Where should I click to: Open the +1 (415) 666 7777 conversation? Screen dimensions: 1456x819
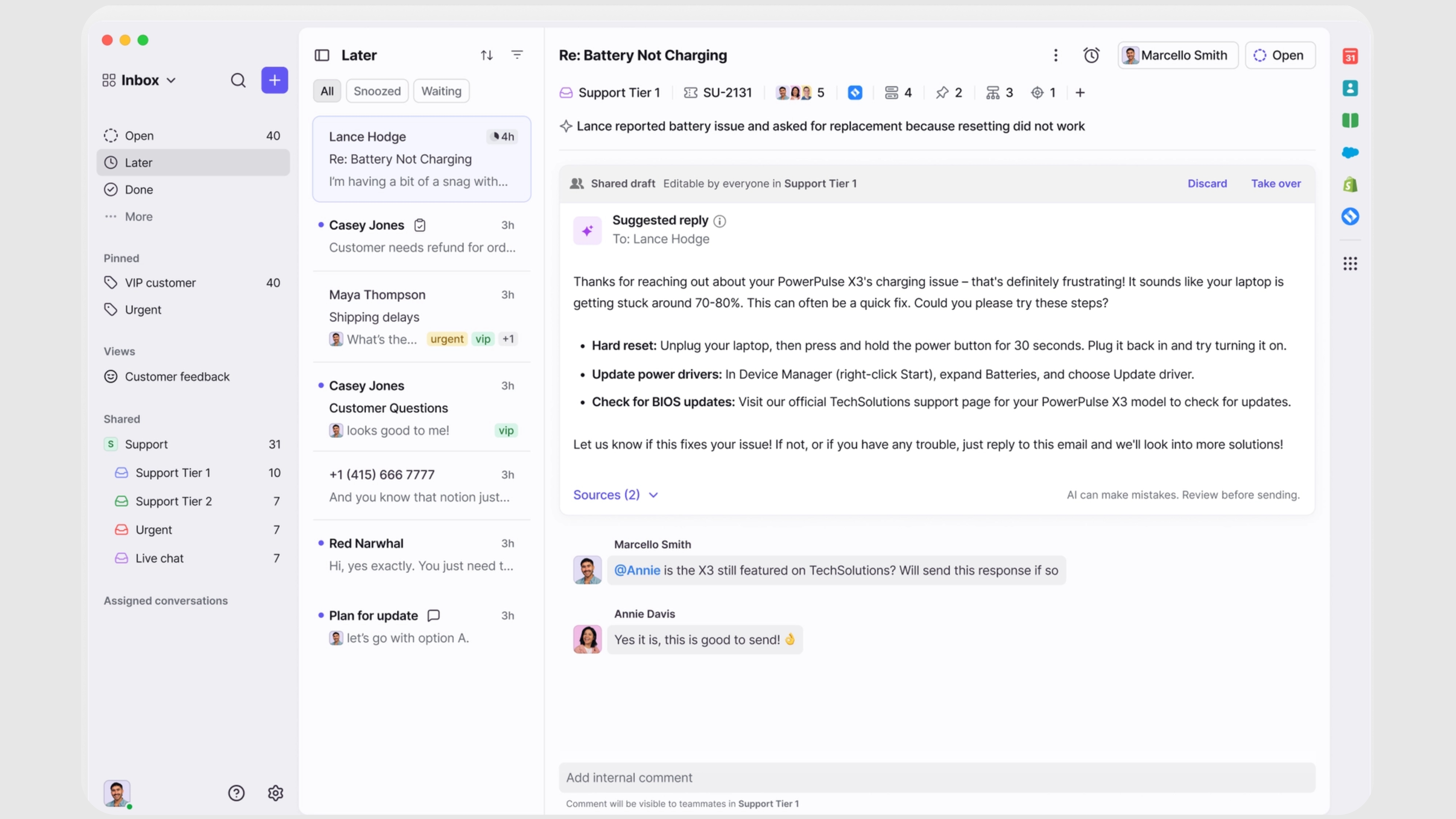422,486
